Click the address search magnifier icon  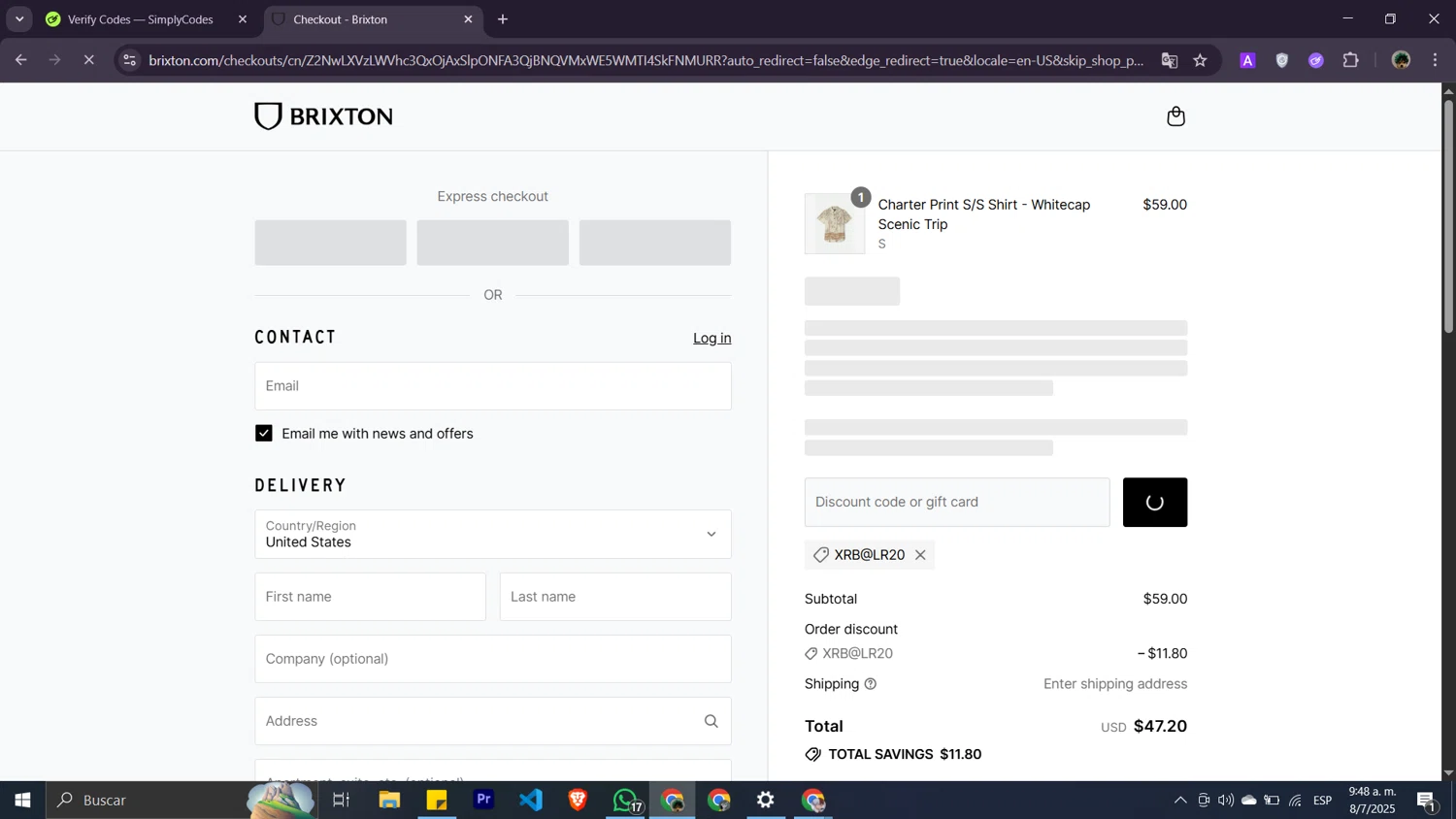(x=711, y=721)
